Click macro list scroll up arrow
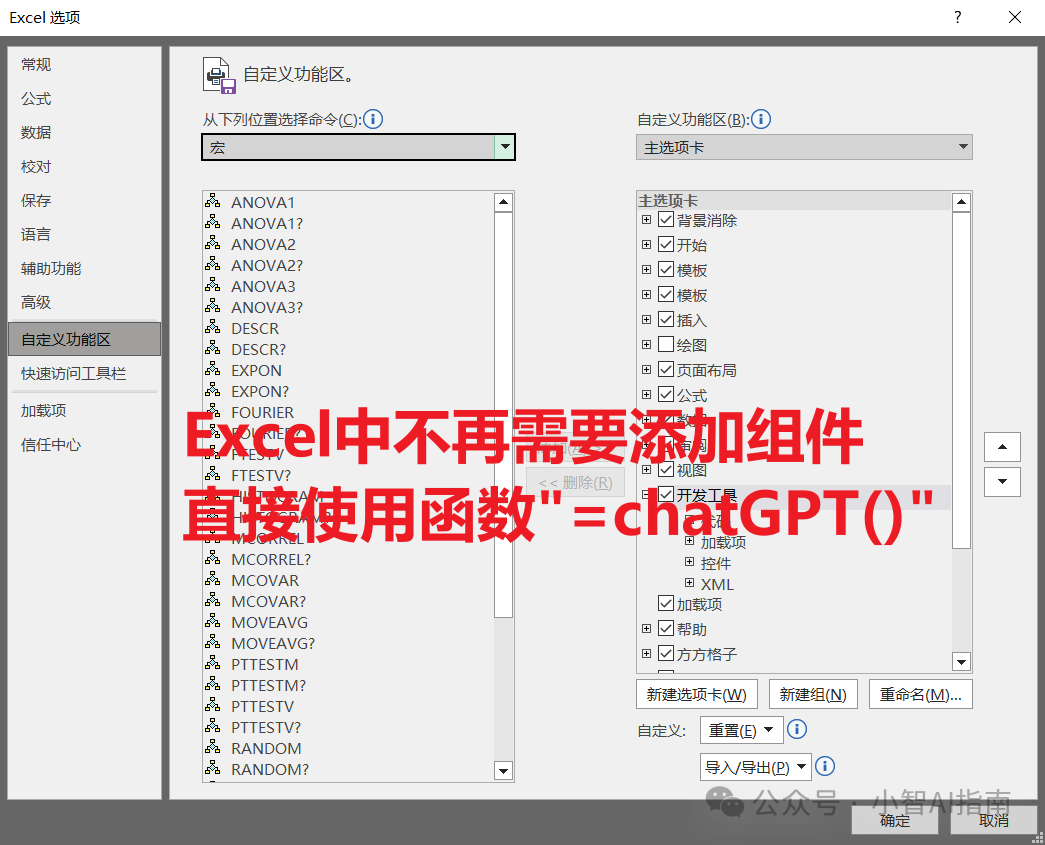This screenshot has width=1045, height=845. point(504,202)
